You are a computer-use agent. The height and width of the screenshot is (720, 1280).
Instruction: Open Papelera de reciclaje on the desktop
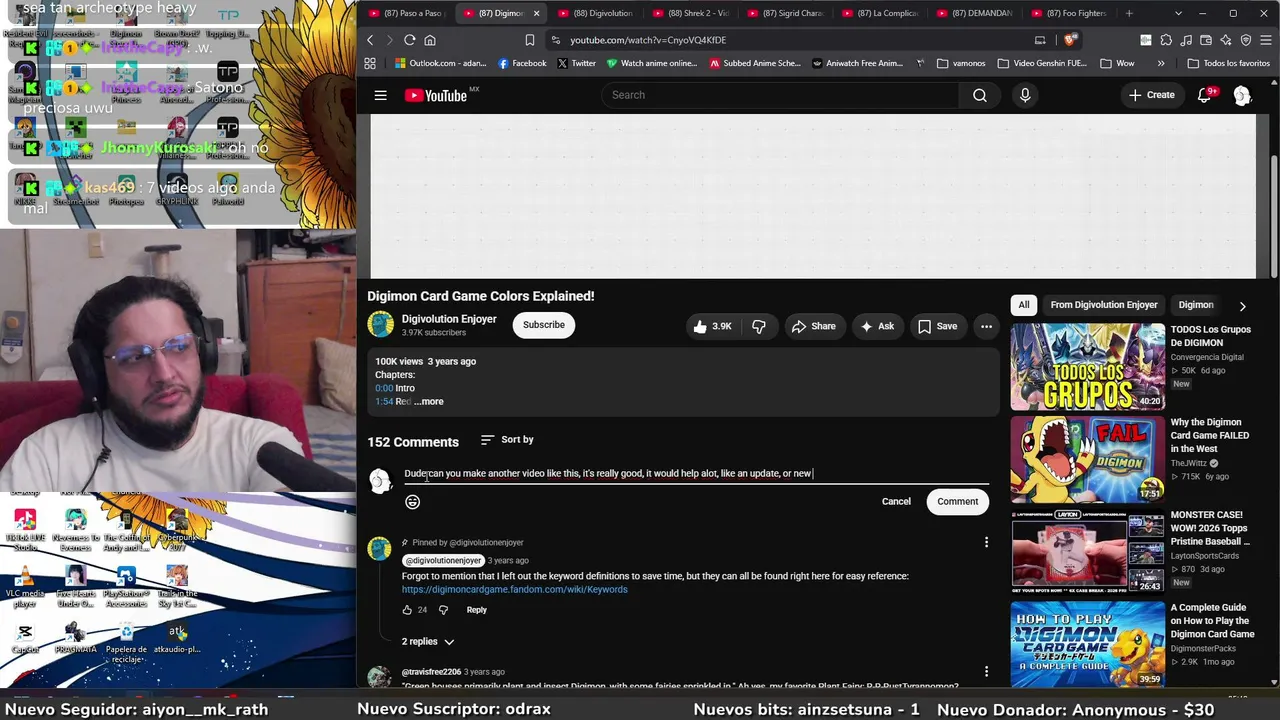point(126,640)
